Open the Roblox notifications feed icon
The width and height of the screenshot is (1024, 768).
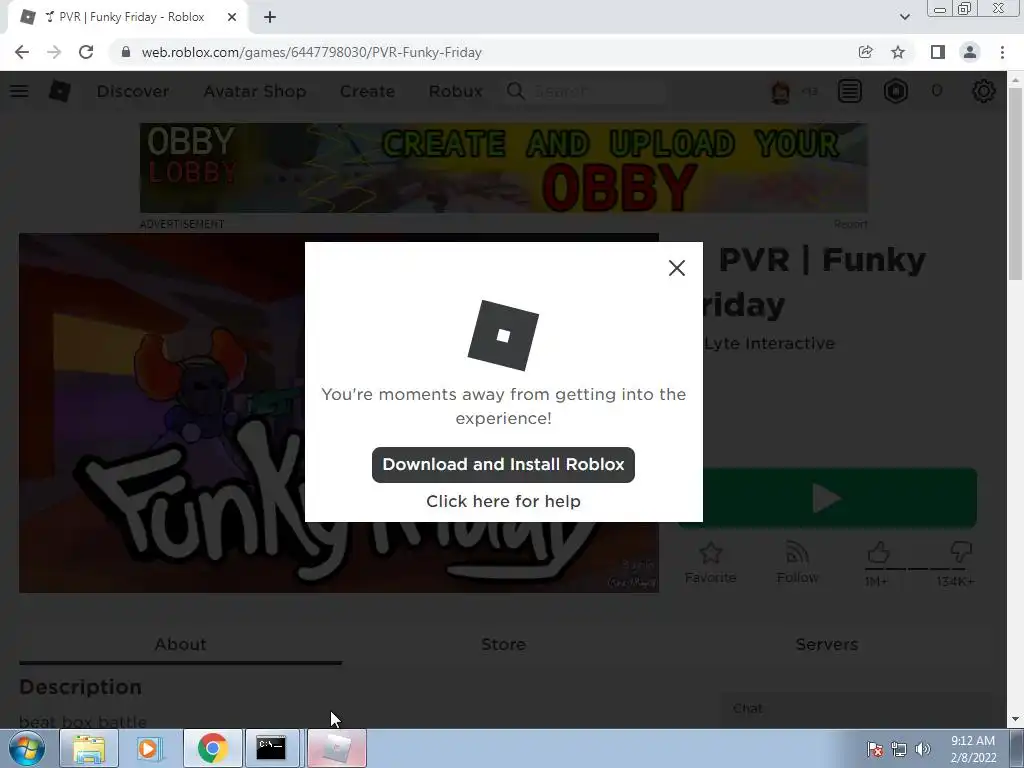[850, 91]
